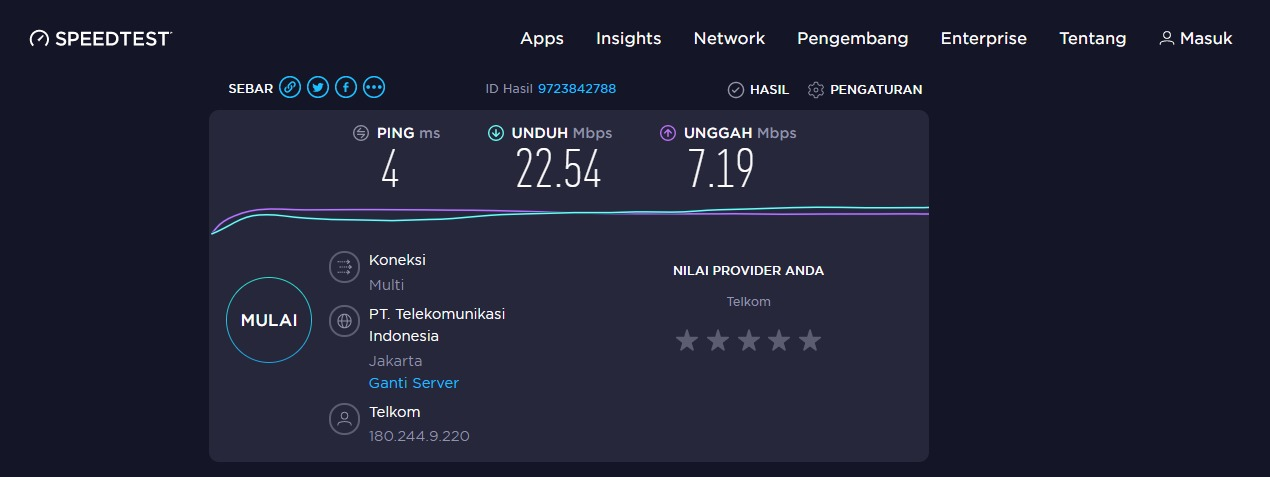Open result ID 9723842788 link
The height and width of the screenshot is (477, 1270).
click(x=577, y=89)
